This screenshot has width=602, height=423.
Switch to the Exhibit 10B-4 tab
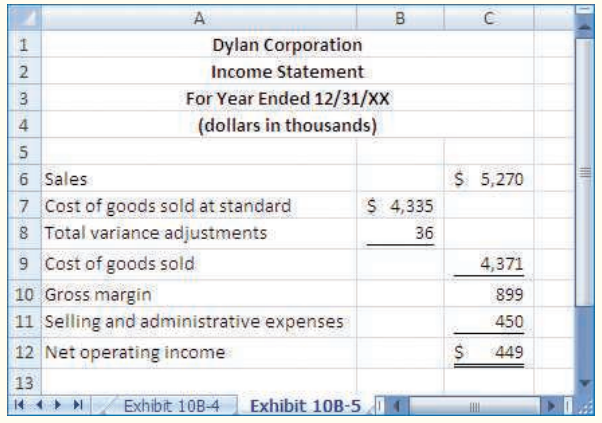coord(171,406)
